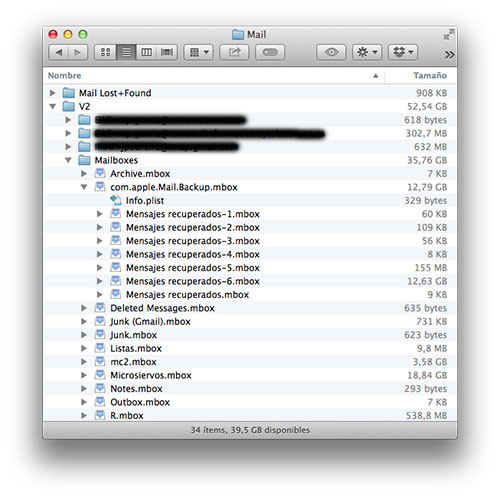Viewport: 500px width, 498px height.
Task: Expand Archive.mbox
Action: (84, 174)
